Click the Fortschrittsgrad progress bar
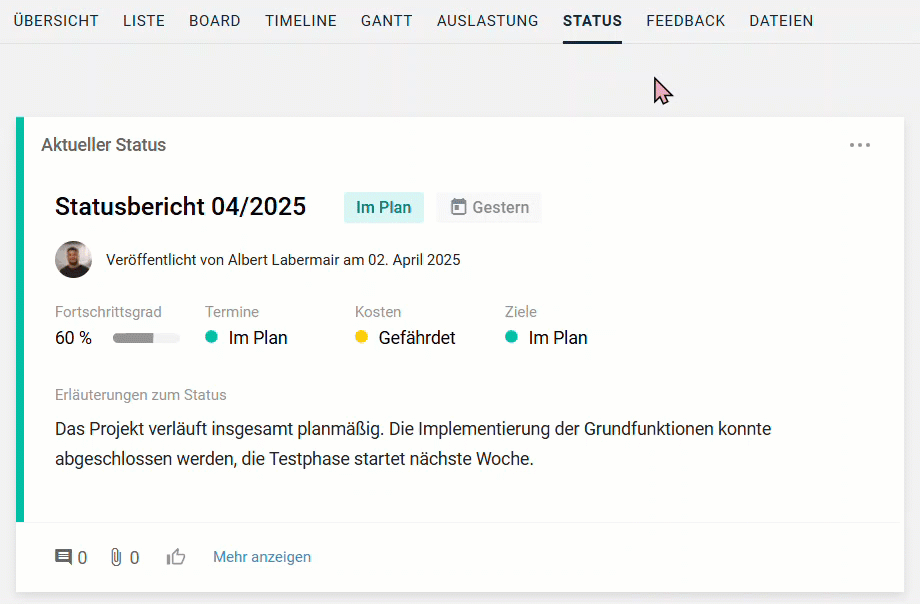 146,338
